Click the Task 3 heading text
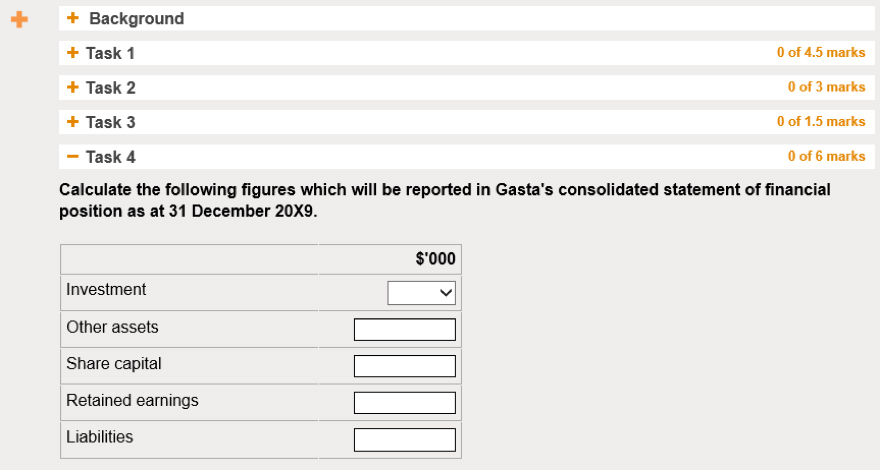 pyautogui.click(x=110, y=122)
